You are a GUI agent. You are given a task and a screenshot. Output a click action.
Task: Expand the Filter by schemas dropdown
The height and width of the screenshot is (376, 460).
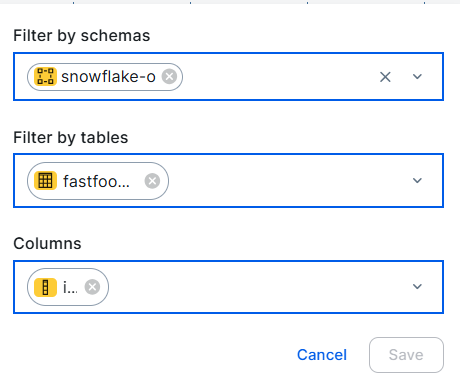pos(417,77)
